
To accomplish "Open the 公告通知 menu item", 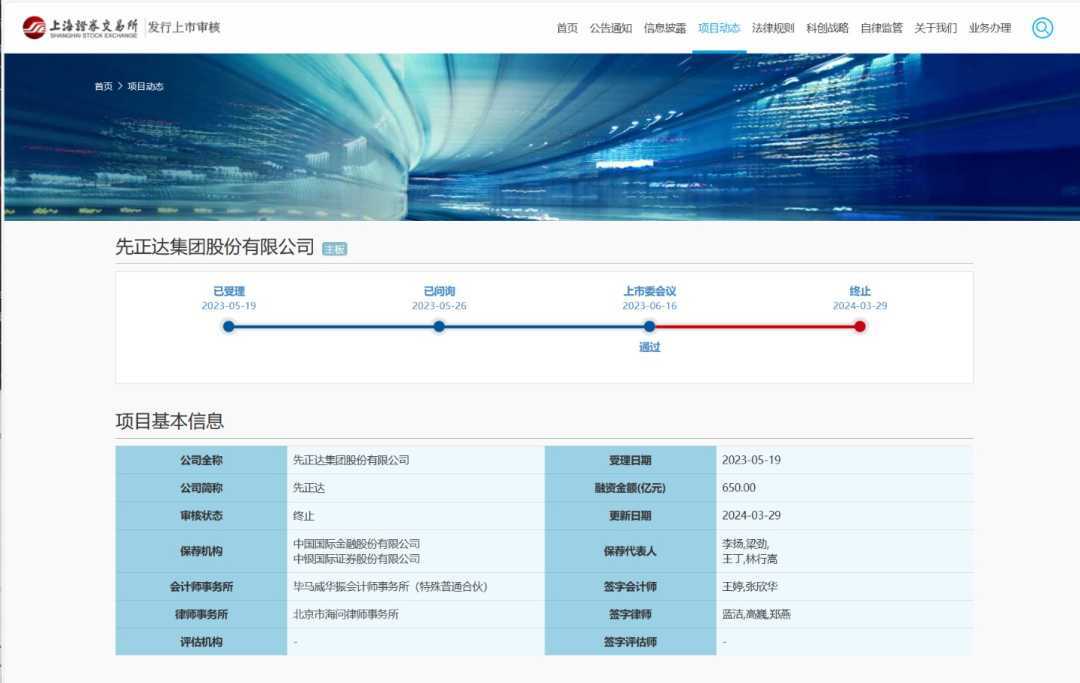I will [610, 28].
